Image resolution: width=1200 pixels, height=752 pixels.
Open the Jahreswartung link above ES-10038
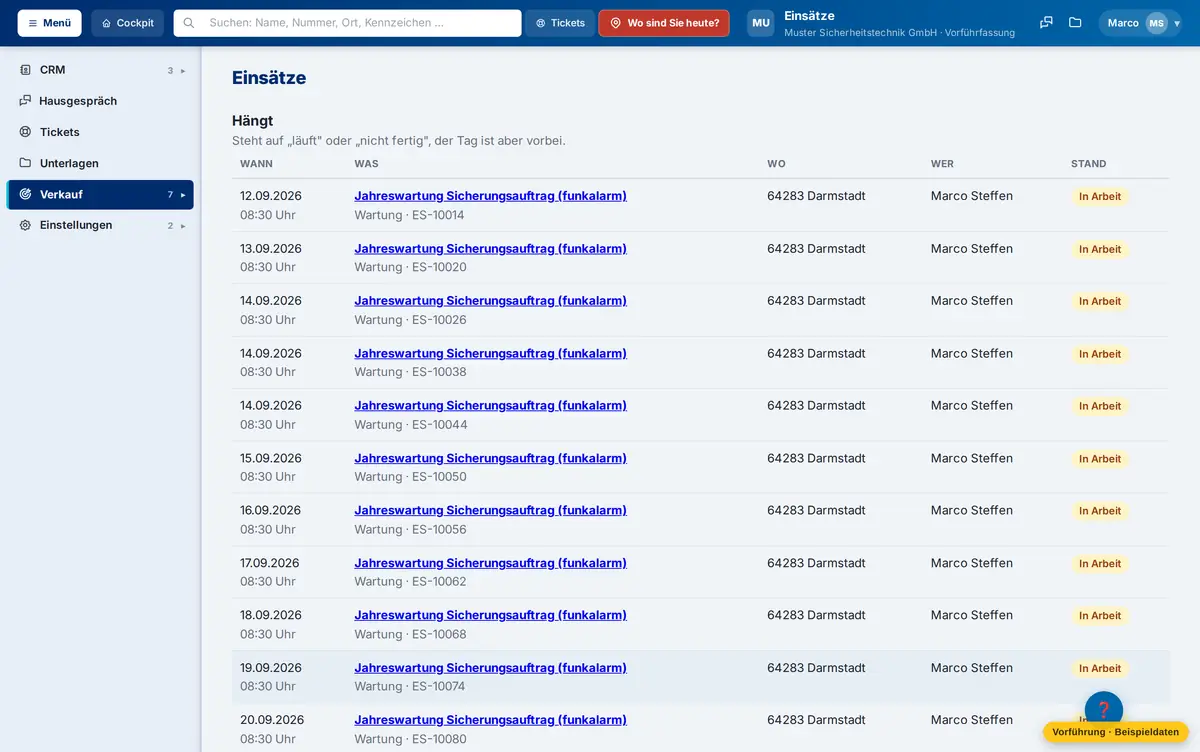tap(491, 354)
